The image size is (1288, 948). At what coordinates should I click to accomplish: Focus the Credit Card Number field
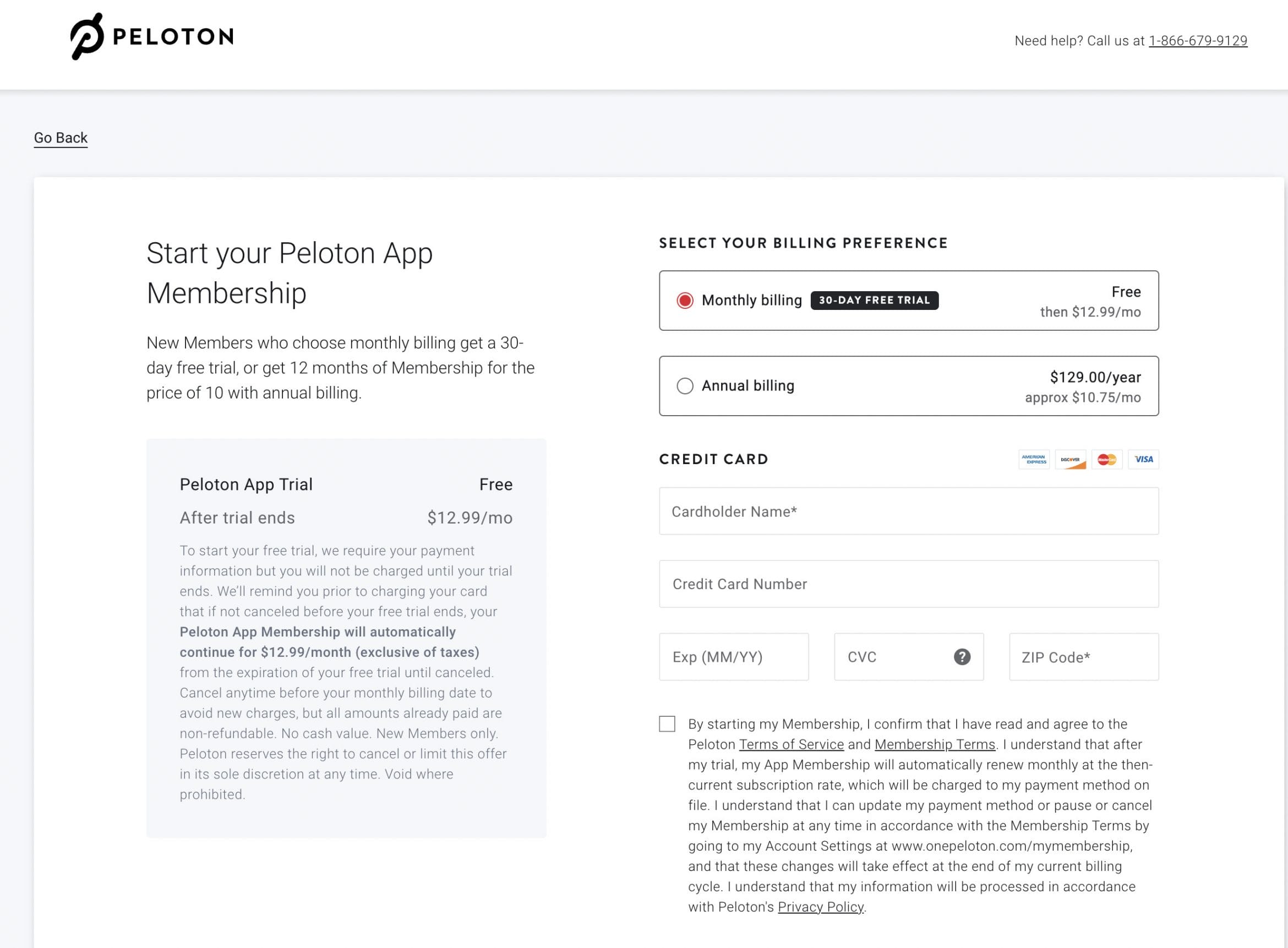(909, 584)
